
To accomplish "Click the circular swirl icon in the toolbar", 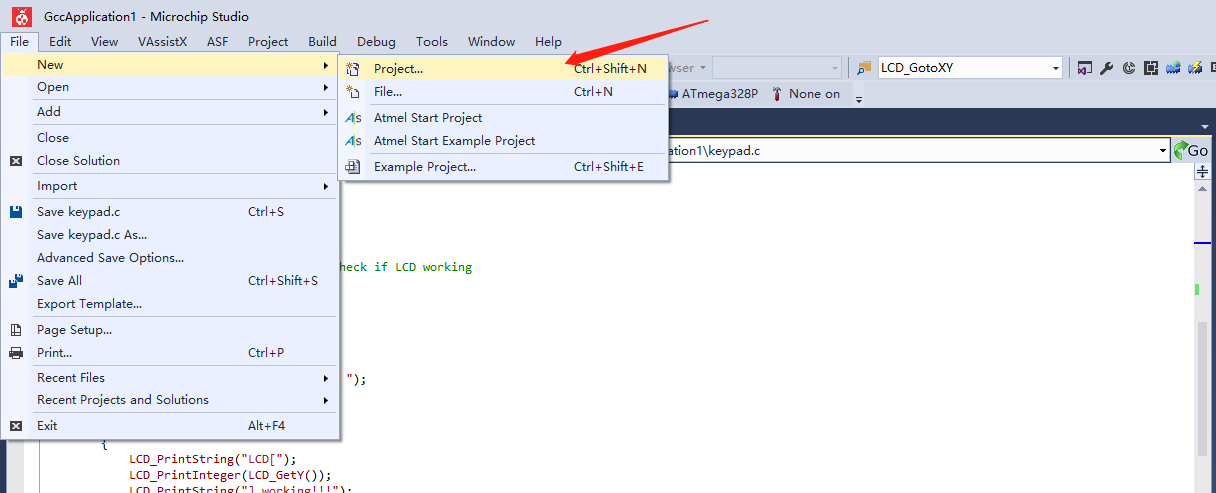I will pos(1129,68).
